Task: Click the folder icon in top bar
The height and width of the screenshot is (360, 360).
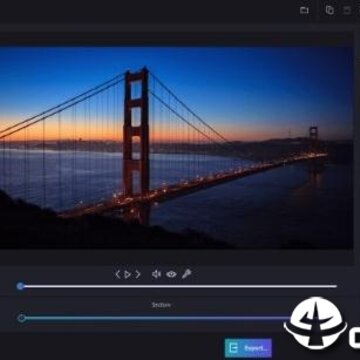Action: (304, 10)
